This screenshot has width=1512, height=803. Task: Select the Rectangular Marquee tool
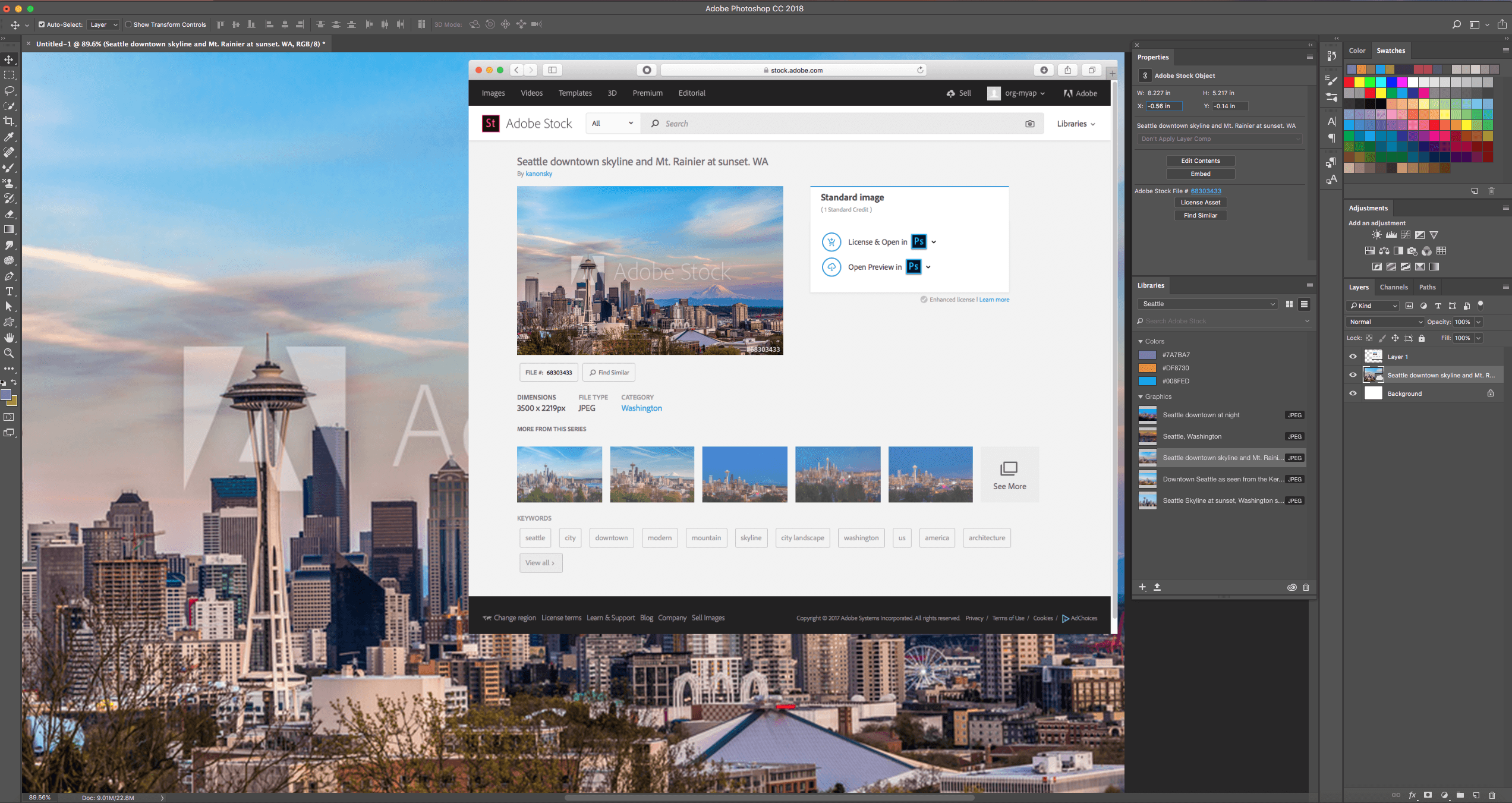(x=9, y=75)
